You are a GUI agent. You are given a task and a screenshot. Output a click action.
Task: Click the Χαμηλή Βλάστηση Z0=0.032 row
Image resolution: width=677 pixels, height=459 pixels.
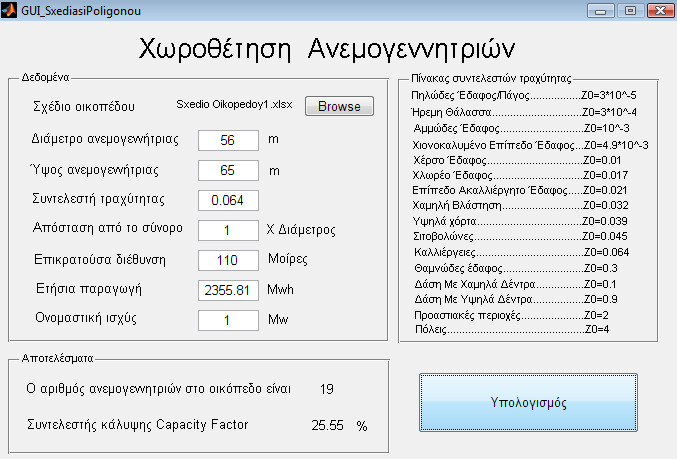(x=520, y=205)
